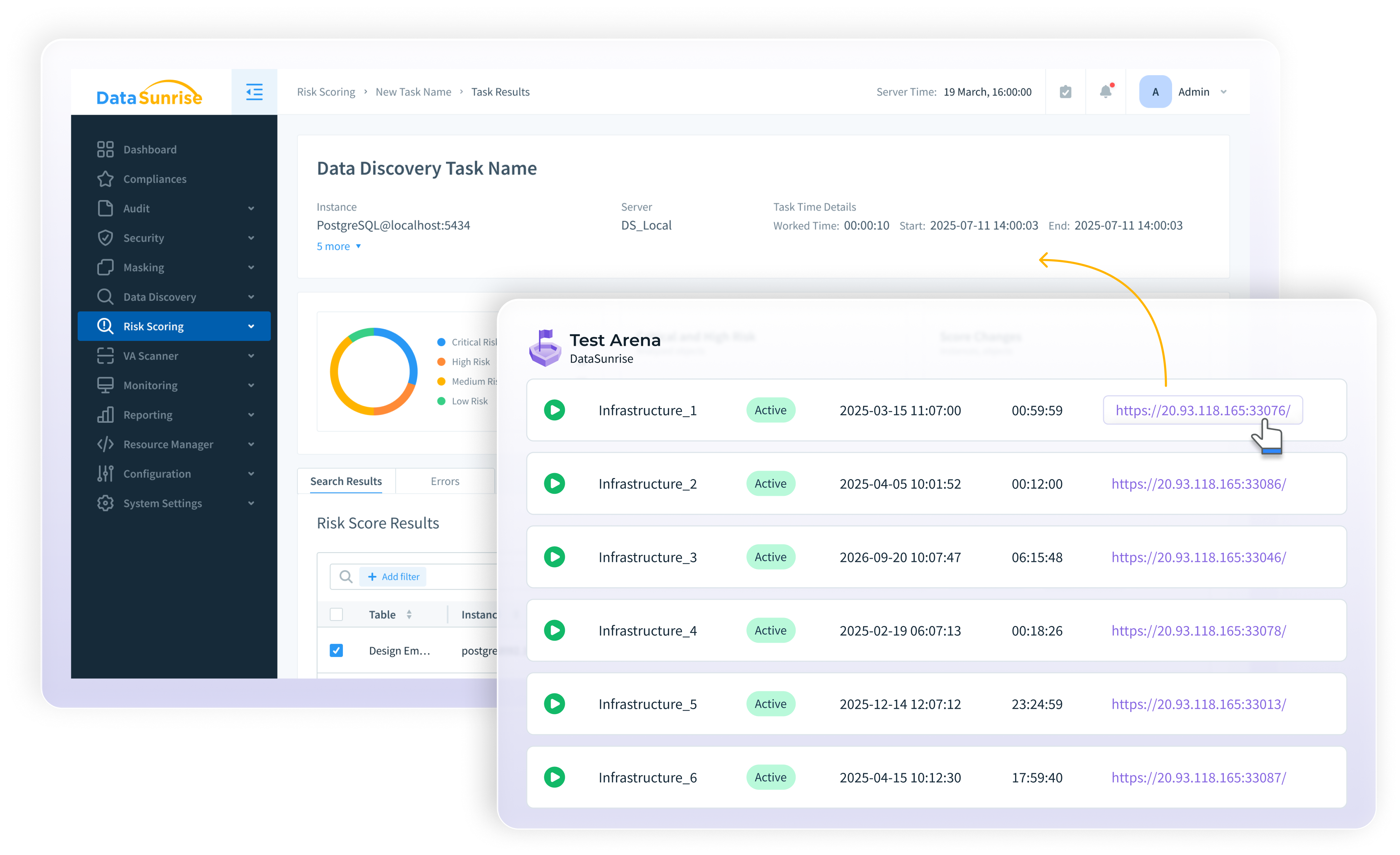Open the notifications bell icon
Image resolution: width=1400 pixels, height=855 pixels.
pyautogui.click(x=1105, y=92)
